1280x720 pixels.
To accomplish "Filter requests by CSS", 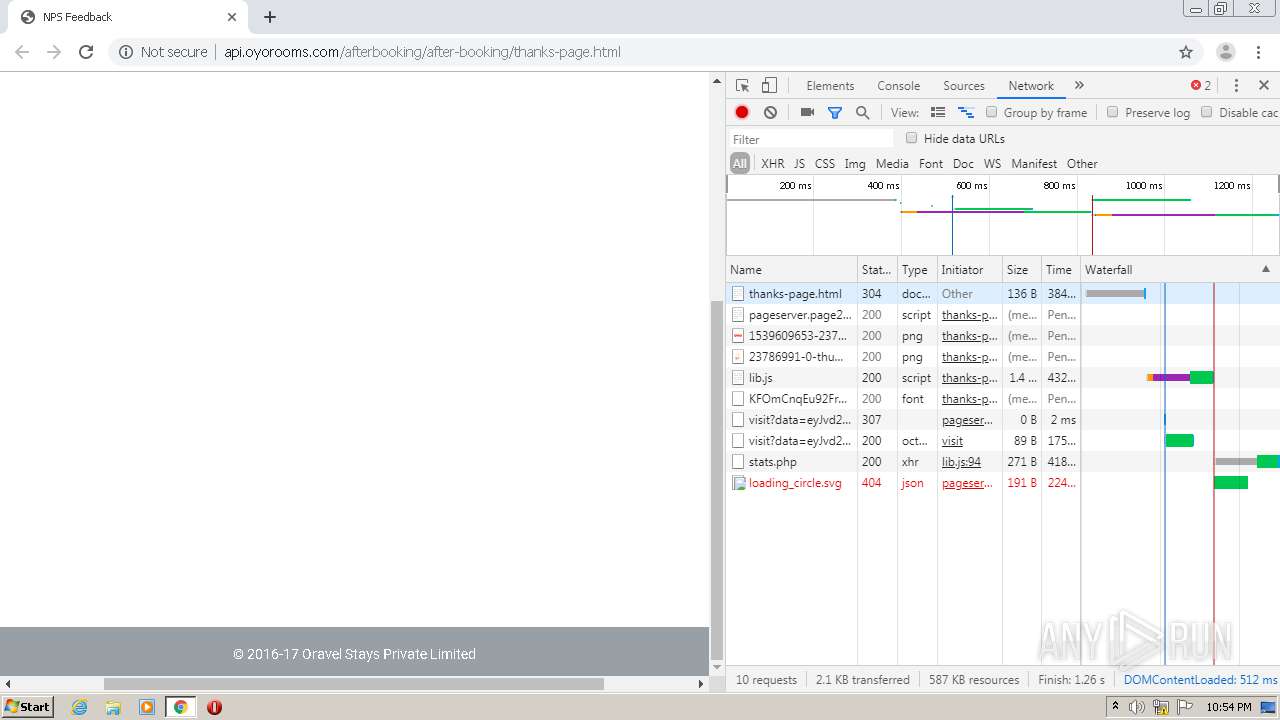I will coord(825,164).
